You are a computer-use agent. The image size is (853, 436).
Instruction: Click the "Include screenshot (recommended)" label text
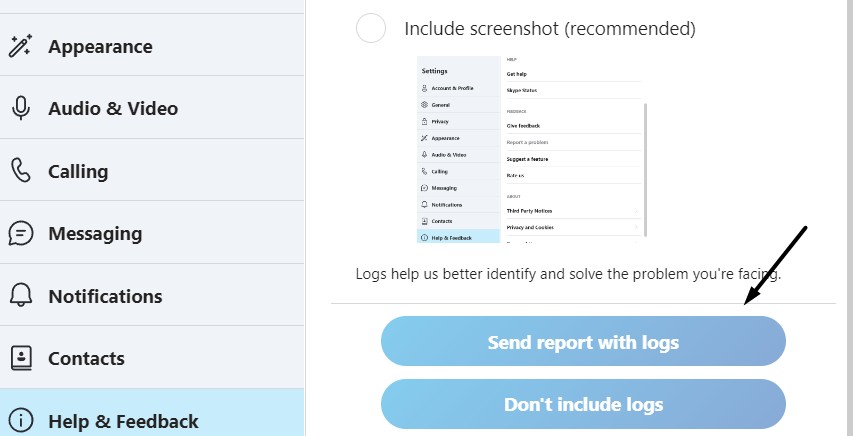point(549,28)
